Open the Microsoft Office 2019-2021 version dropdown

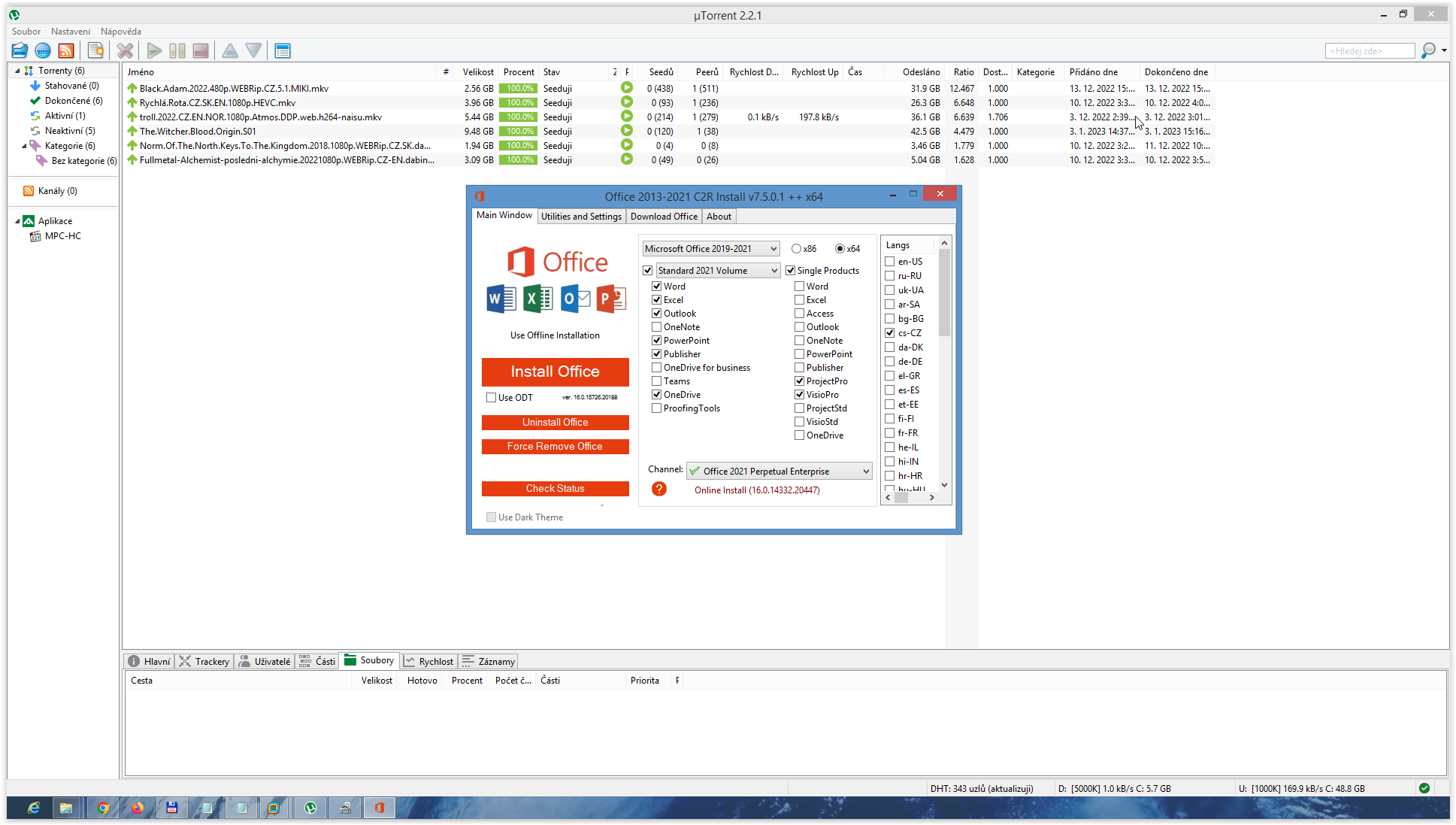710,249
